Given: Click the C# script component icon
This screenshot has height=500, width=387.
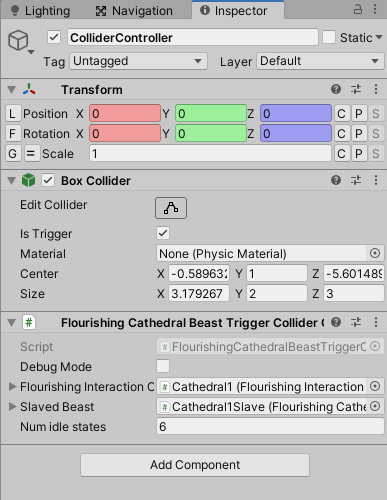Looking at the screenshot, I should (x=29, y=322).
